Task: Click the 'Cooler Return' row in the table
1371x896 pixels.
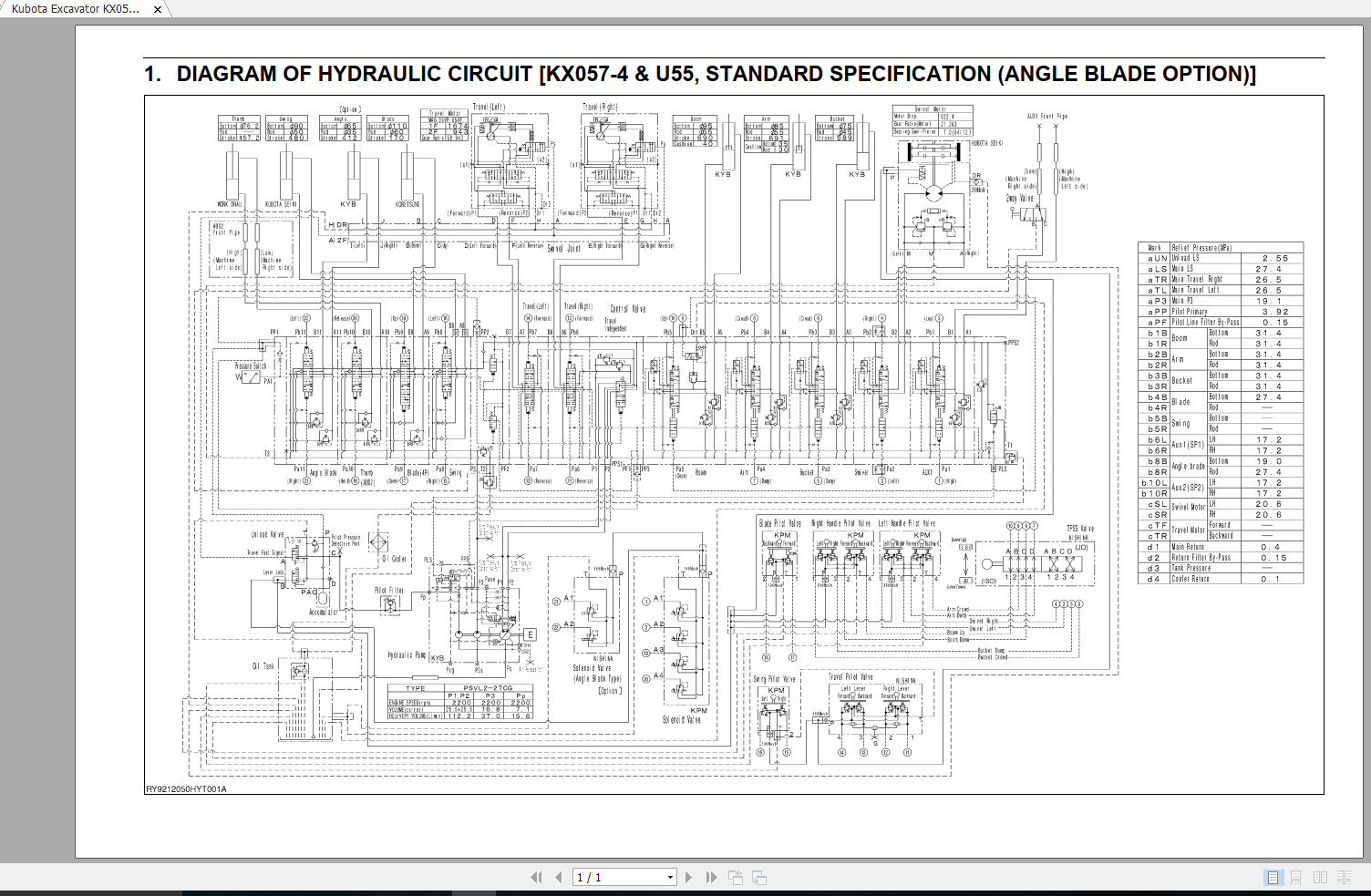Action: (x=1221, y=579)
